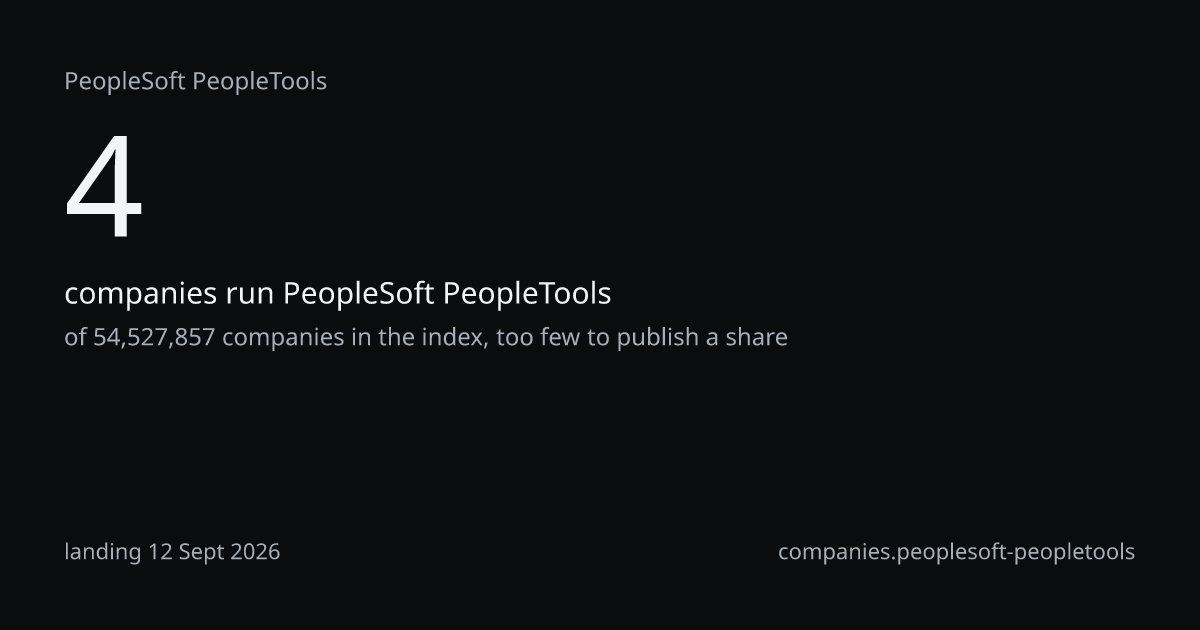Click the 'landing 12 Sept 2026' footer text
The height and width of the screenshot is (630, 1200).
click(172, 551)
